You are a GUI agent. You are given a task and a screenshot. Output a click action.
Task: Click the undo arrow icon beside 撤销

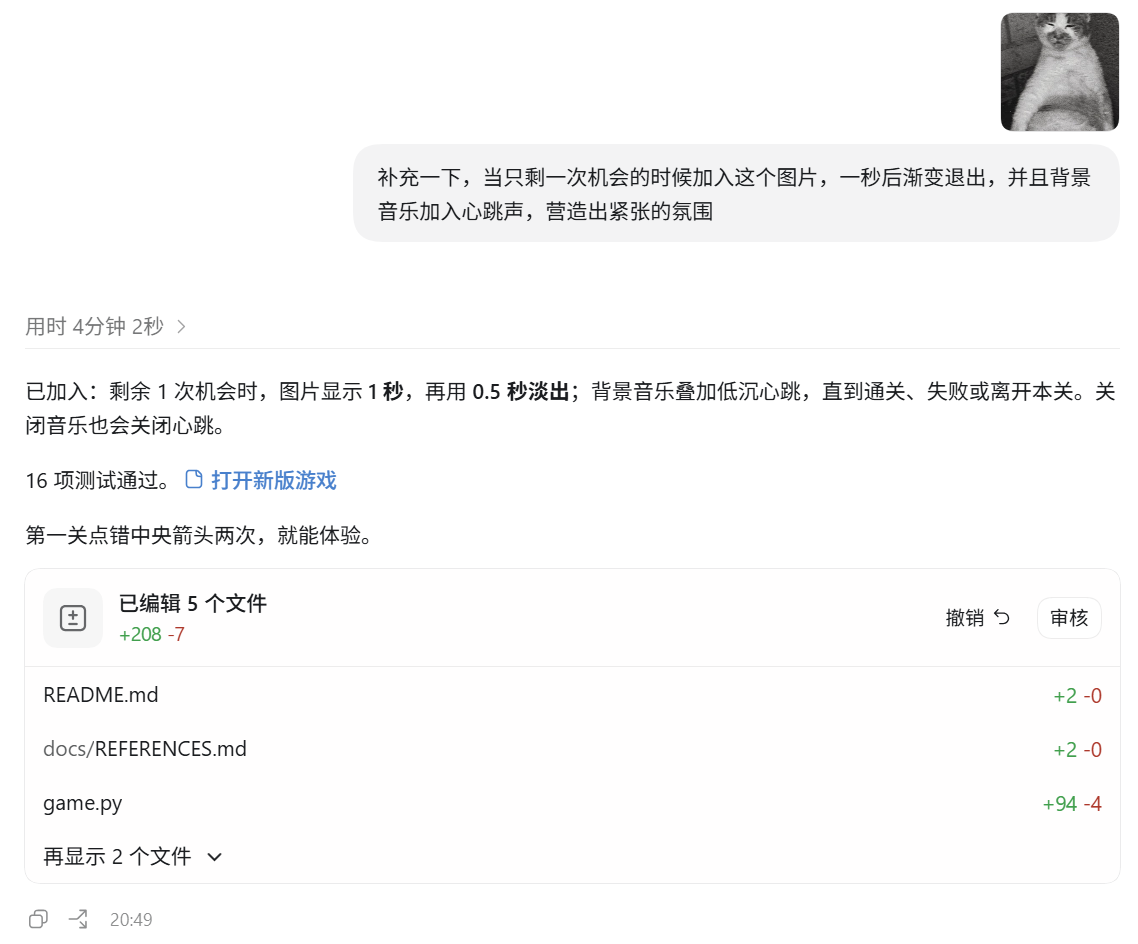tap(1002, 617)
